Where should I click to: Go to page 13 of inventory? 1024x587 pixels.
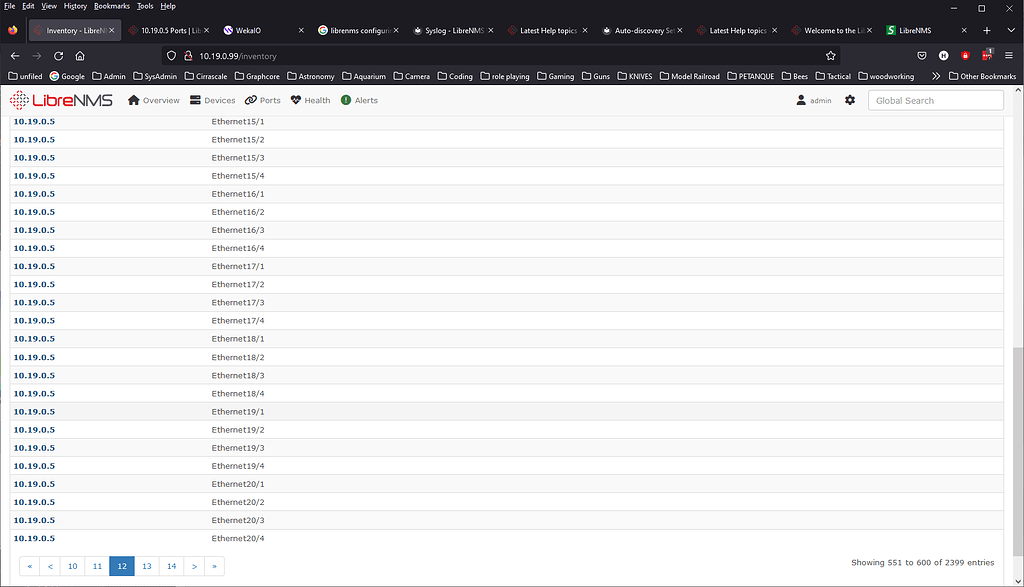(146, 566)
